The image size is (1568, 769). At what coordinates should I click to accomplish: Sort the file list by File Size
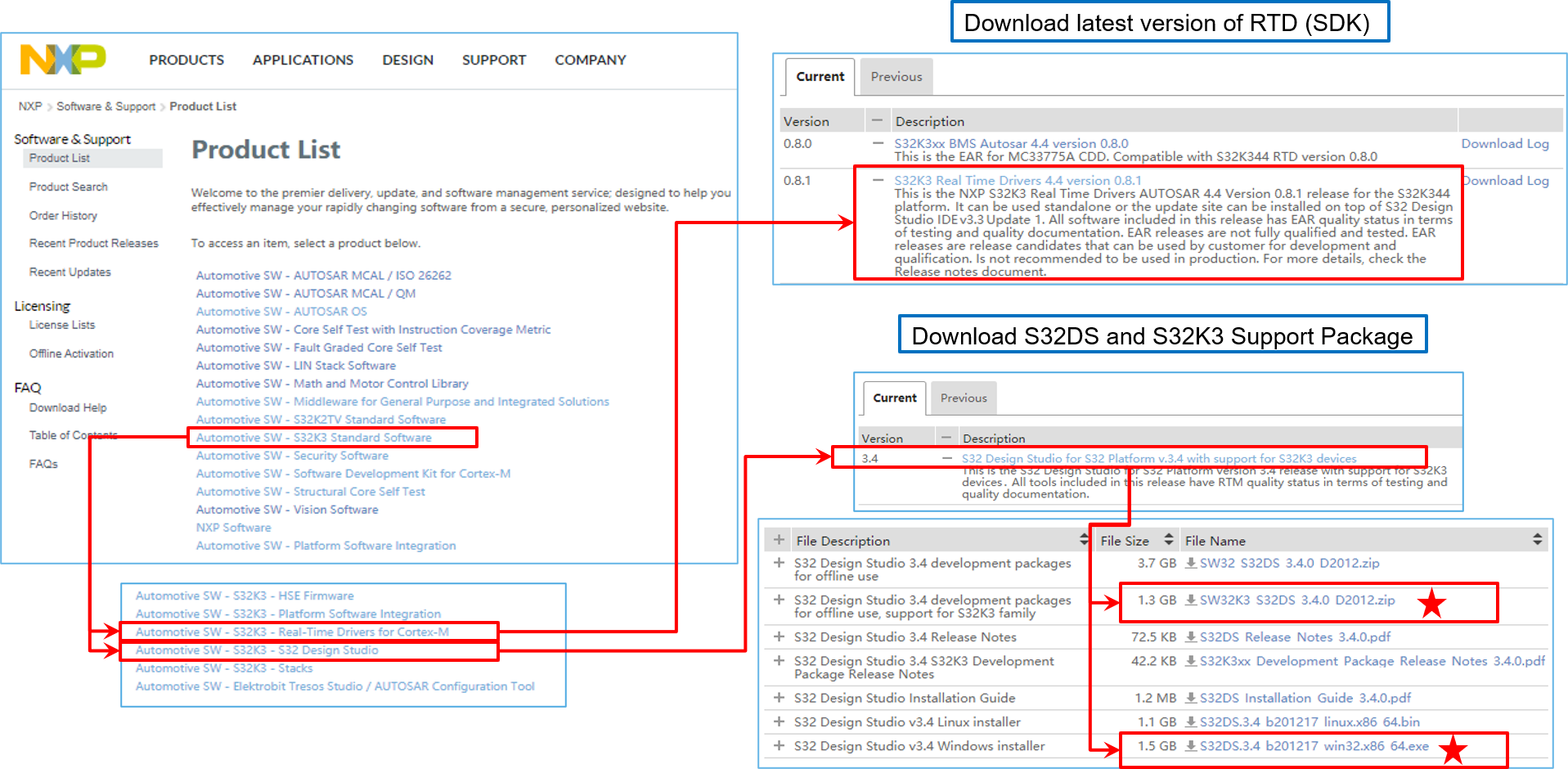1168,540
